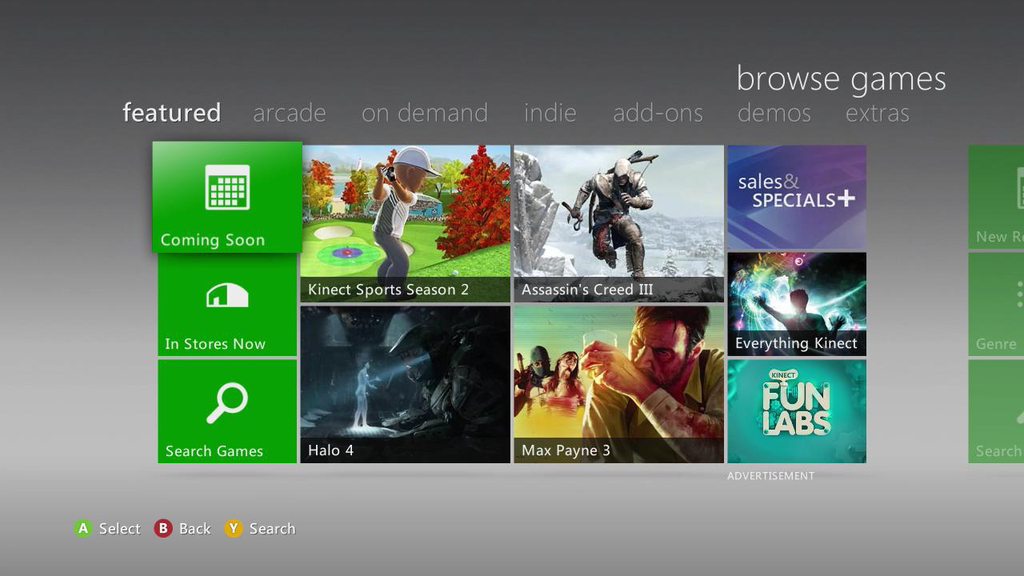The image size is (1024, 576).
Task: Switch to the extras tab
Action: tap(877, 113)
